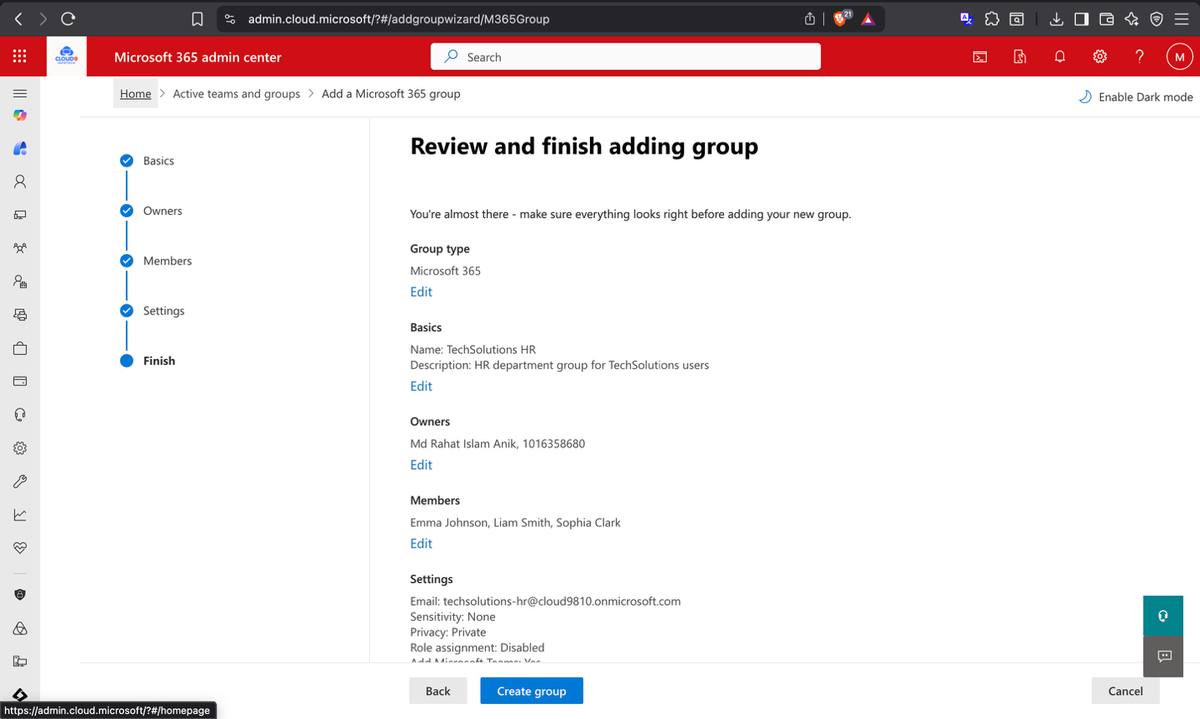Click the admin center Search box
The height and width of the screenshot is (719, 1200).
(x=625, y=57)
